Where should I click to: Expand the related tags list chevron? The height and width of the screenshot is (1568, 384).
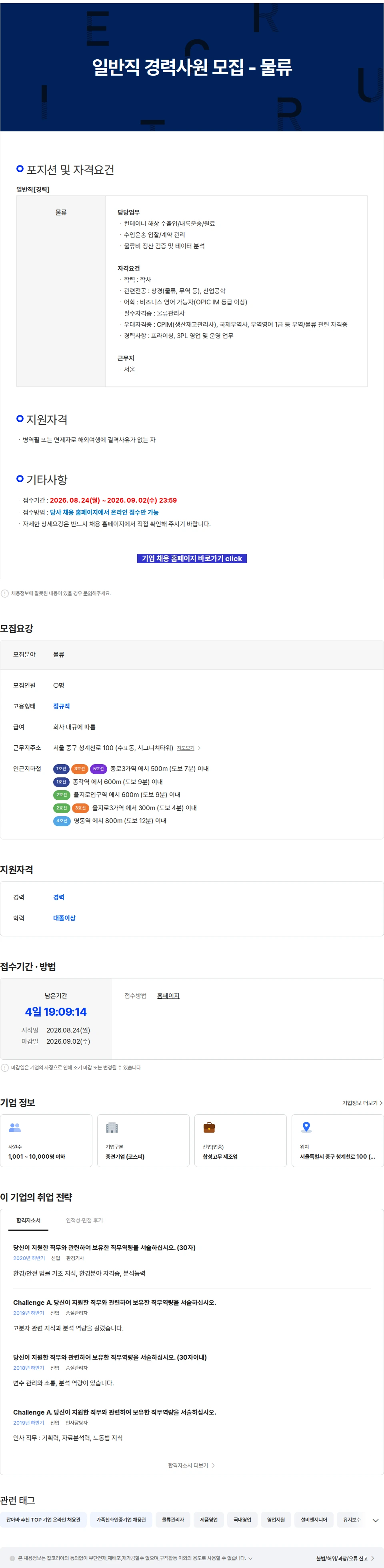click(376, 1520)
